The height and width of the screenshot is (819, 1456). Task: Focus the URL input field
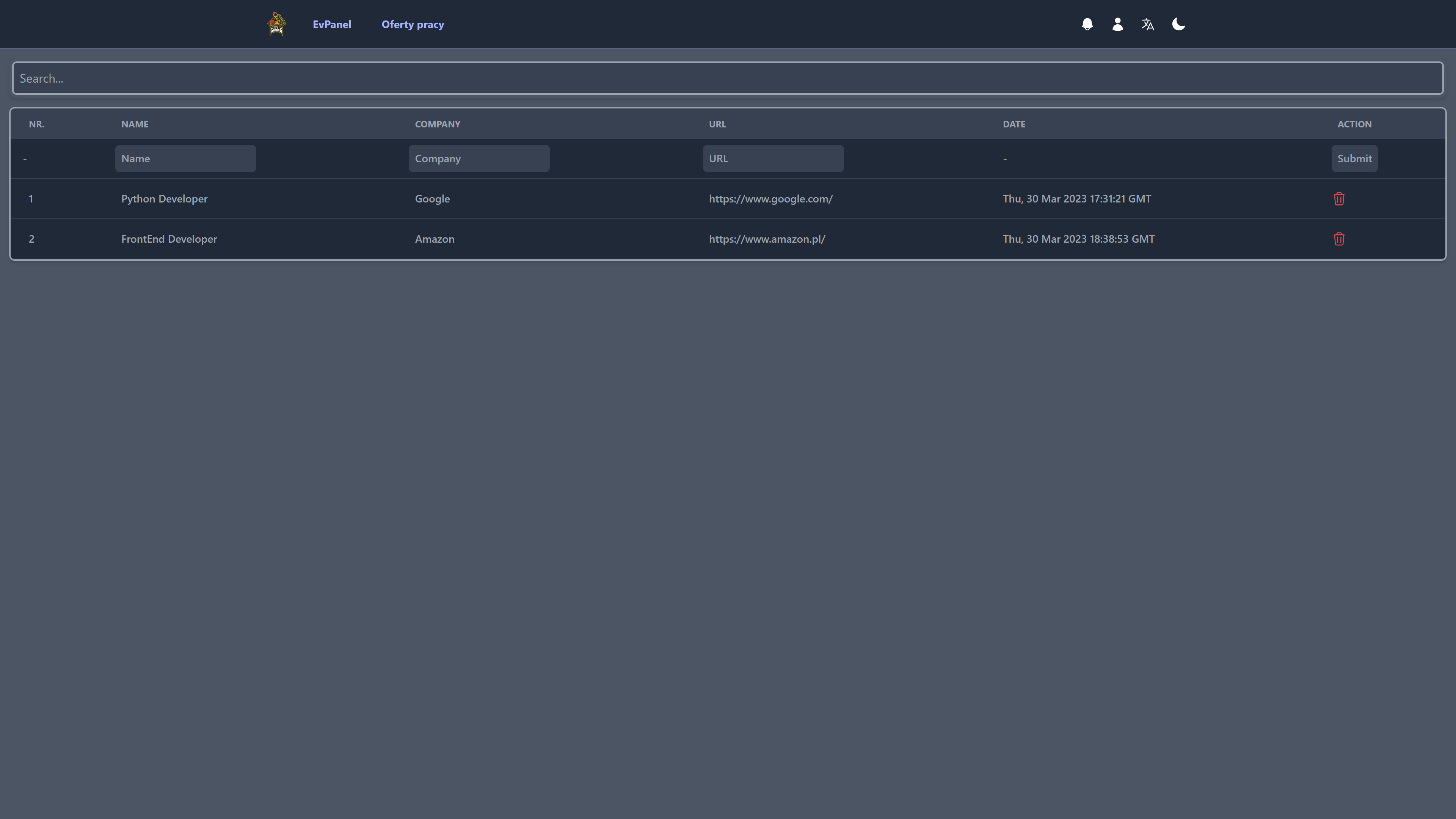tap(773, 159)
